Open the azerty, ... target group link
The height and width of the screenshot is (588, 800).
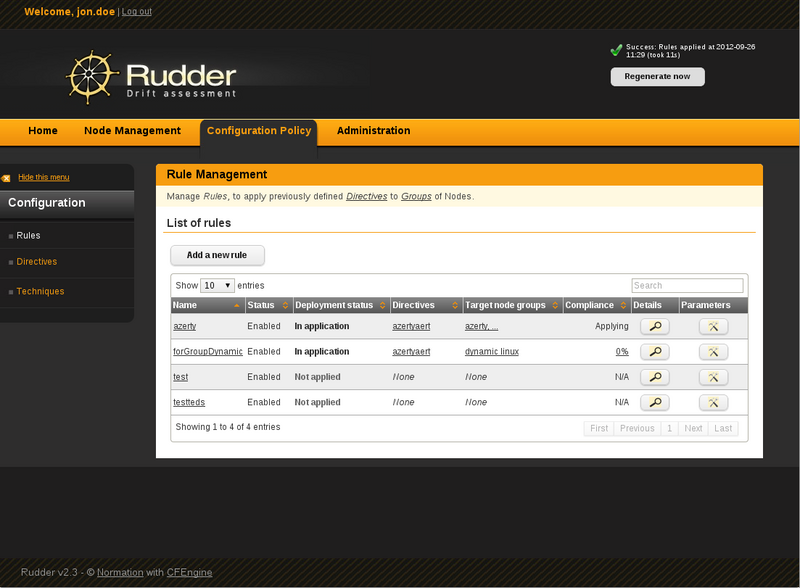coord(482,326)
